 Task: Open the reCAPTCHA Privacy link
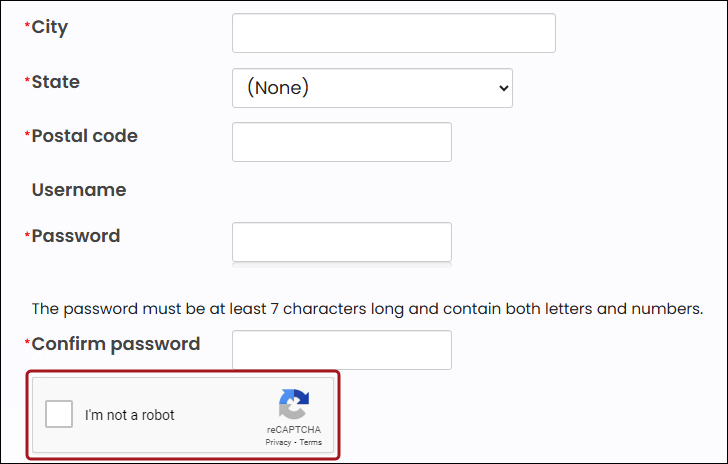[x=277, y=442]
